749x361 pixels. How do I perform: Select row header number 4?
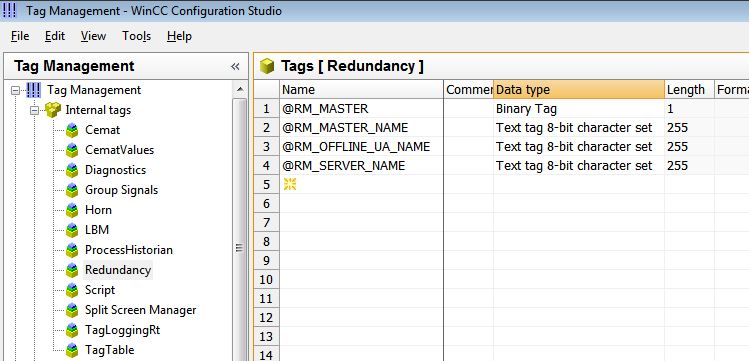pos(267,166)
